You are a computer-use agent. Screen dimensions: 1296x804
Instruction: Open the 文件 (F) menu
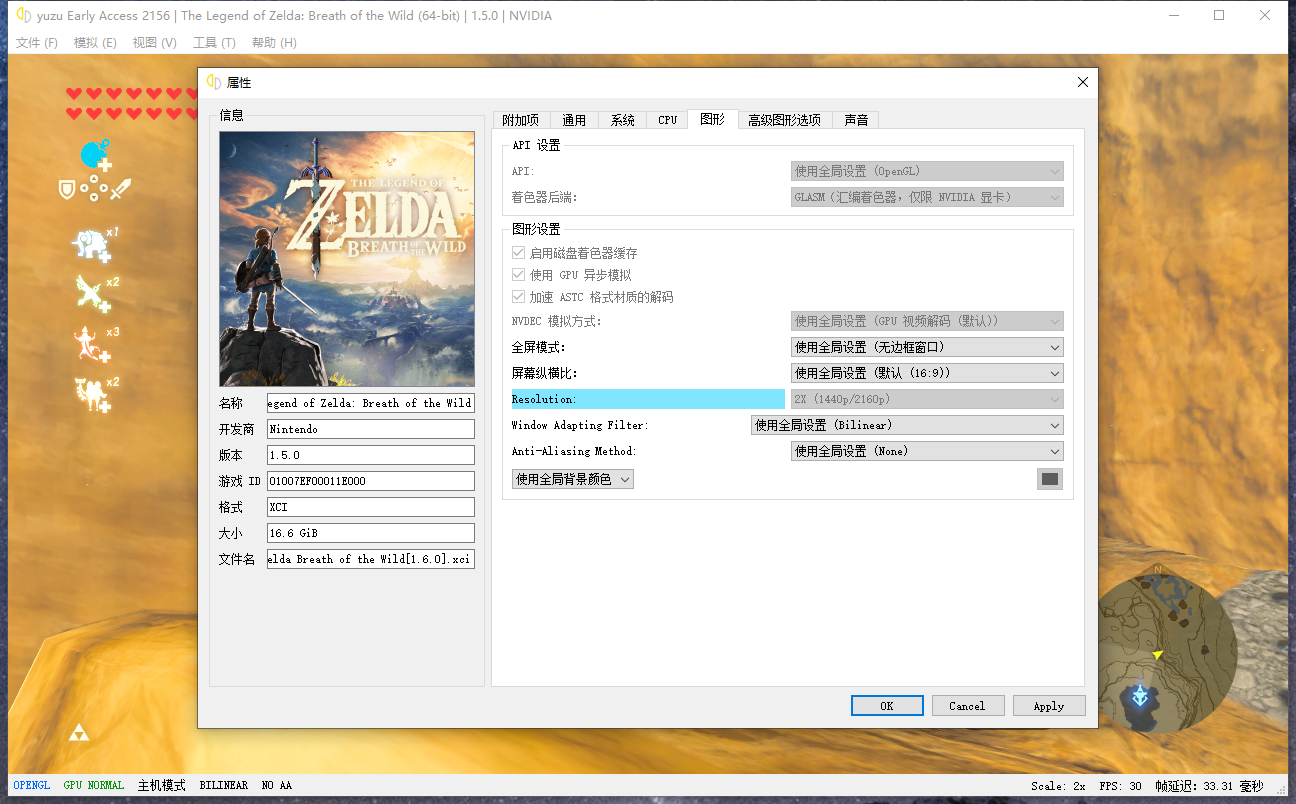(x=37, y=42)
